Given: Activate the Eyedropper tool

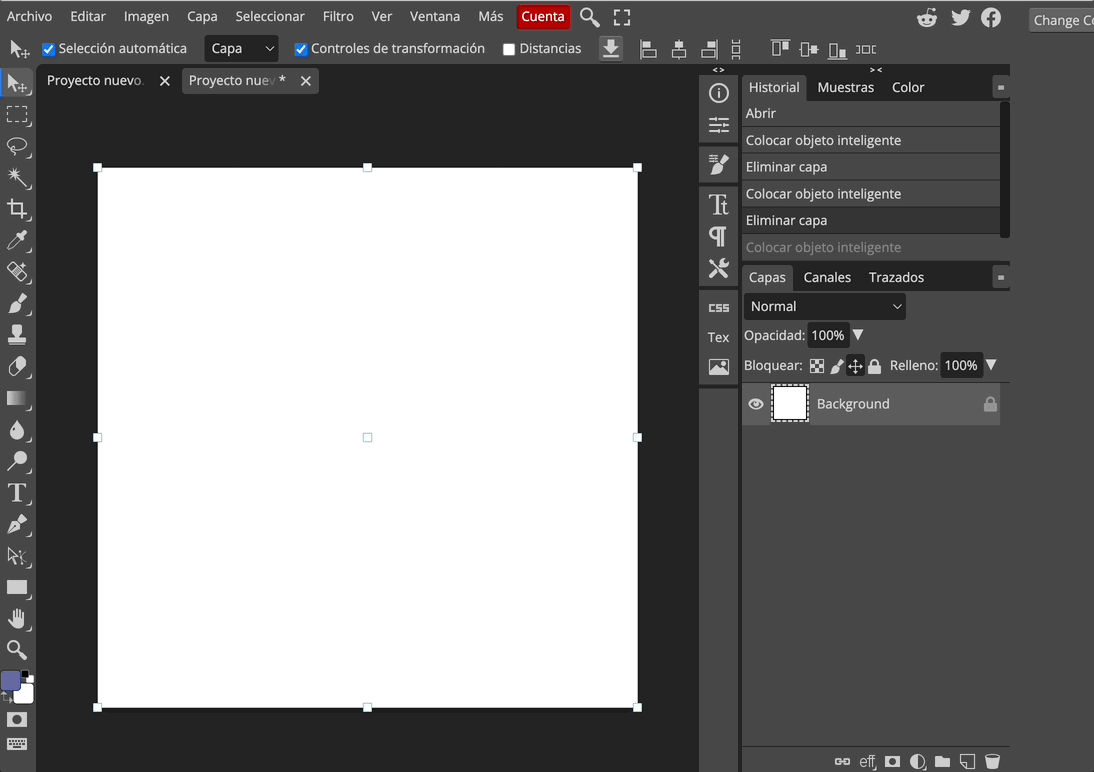Looking at the screenshot, I should pyautogui.click(x=18, y=241).
